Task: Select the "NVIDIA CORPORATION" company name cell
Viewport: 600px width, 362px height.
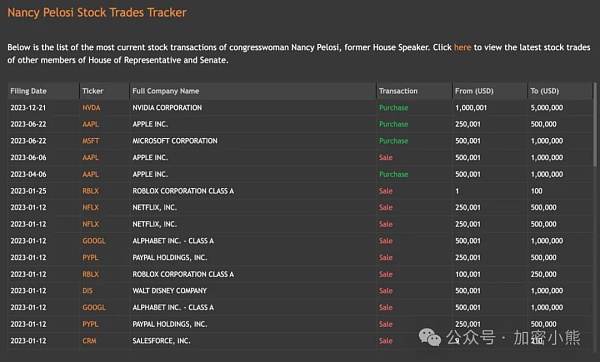Action: (167, 108)
